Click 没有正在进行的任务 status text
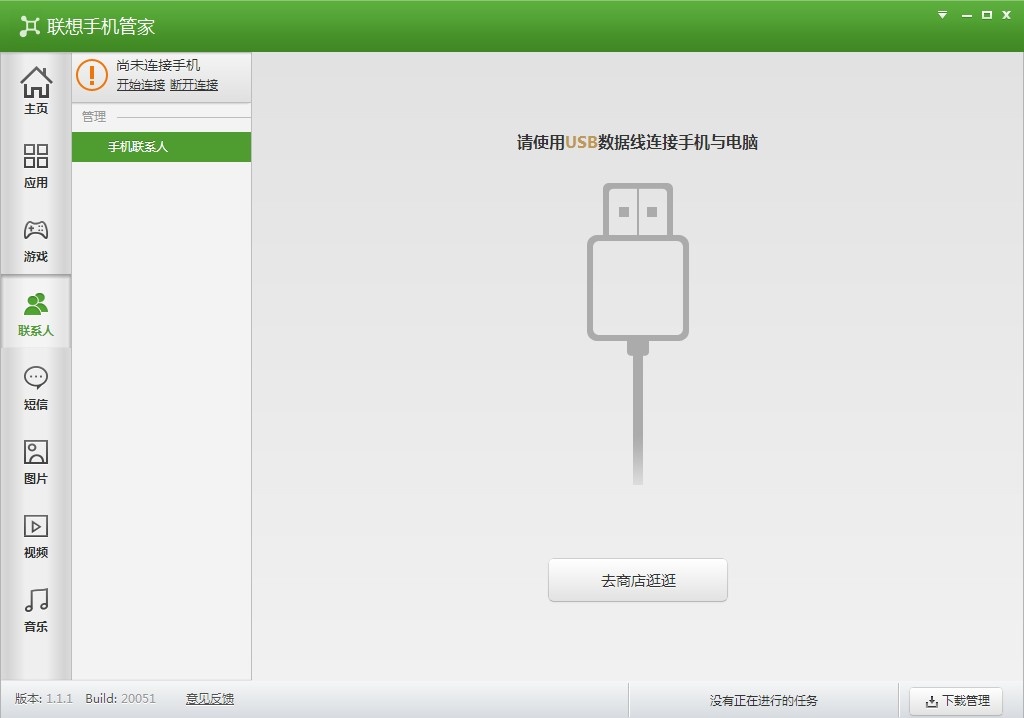The width and height of the screenshot is (1024, 718). 763,701
